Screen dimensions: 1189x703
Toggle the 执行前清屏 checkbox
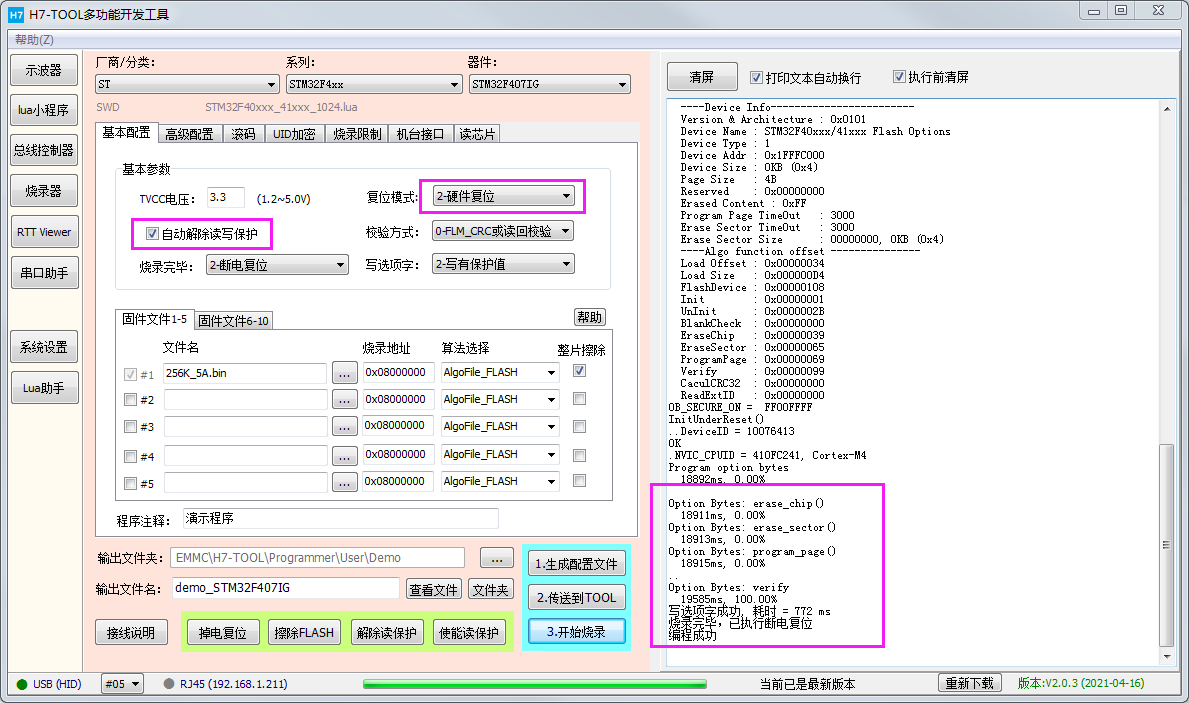tap(899, 77)
